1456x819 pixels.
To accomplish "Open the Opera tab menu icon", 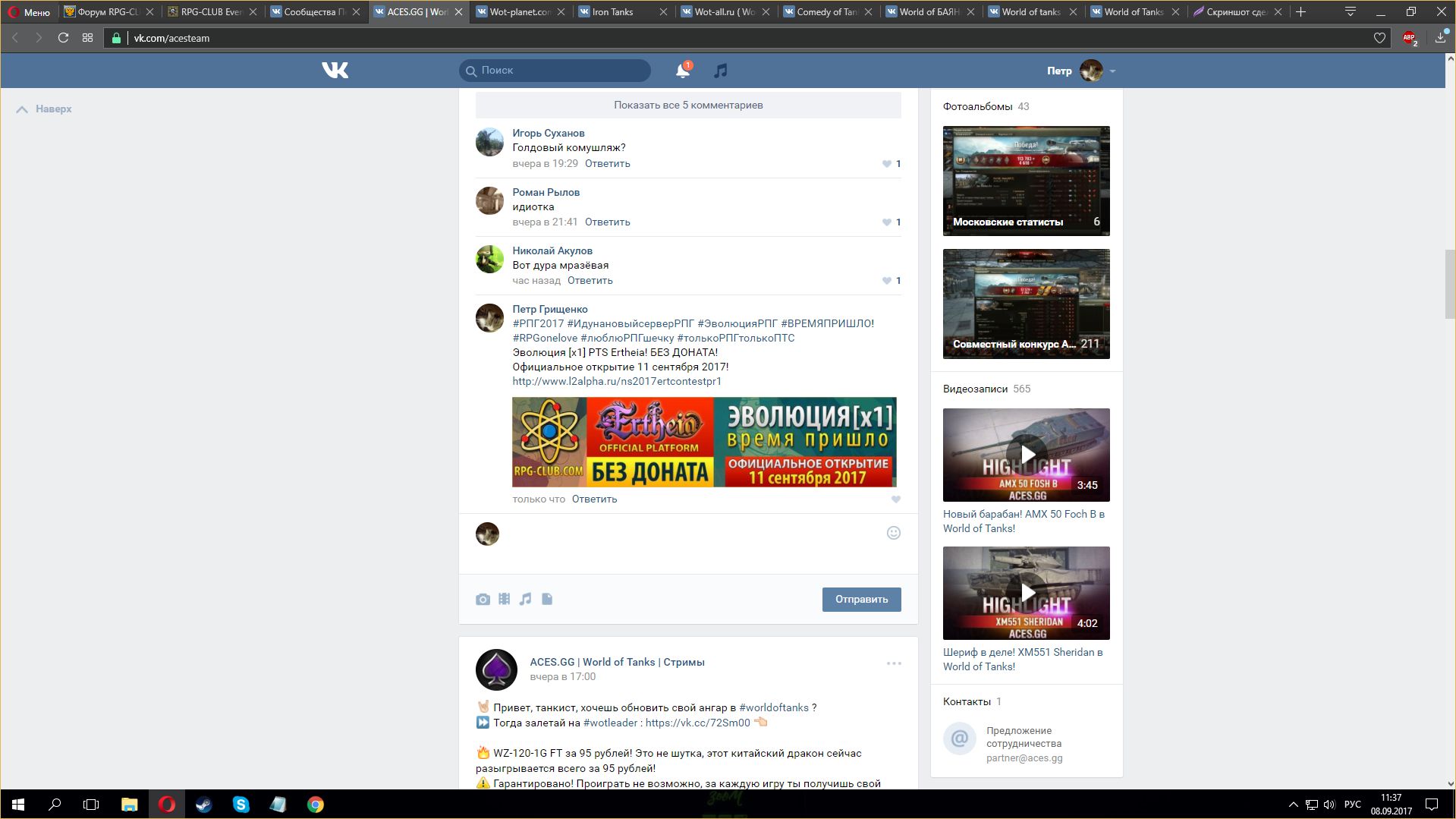I will [1351, 11].
